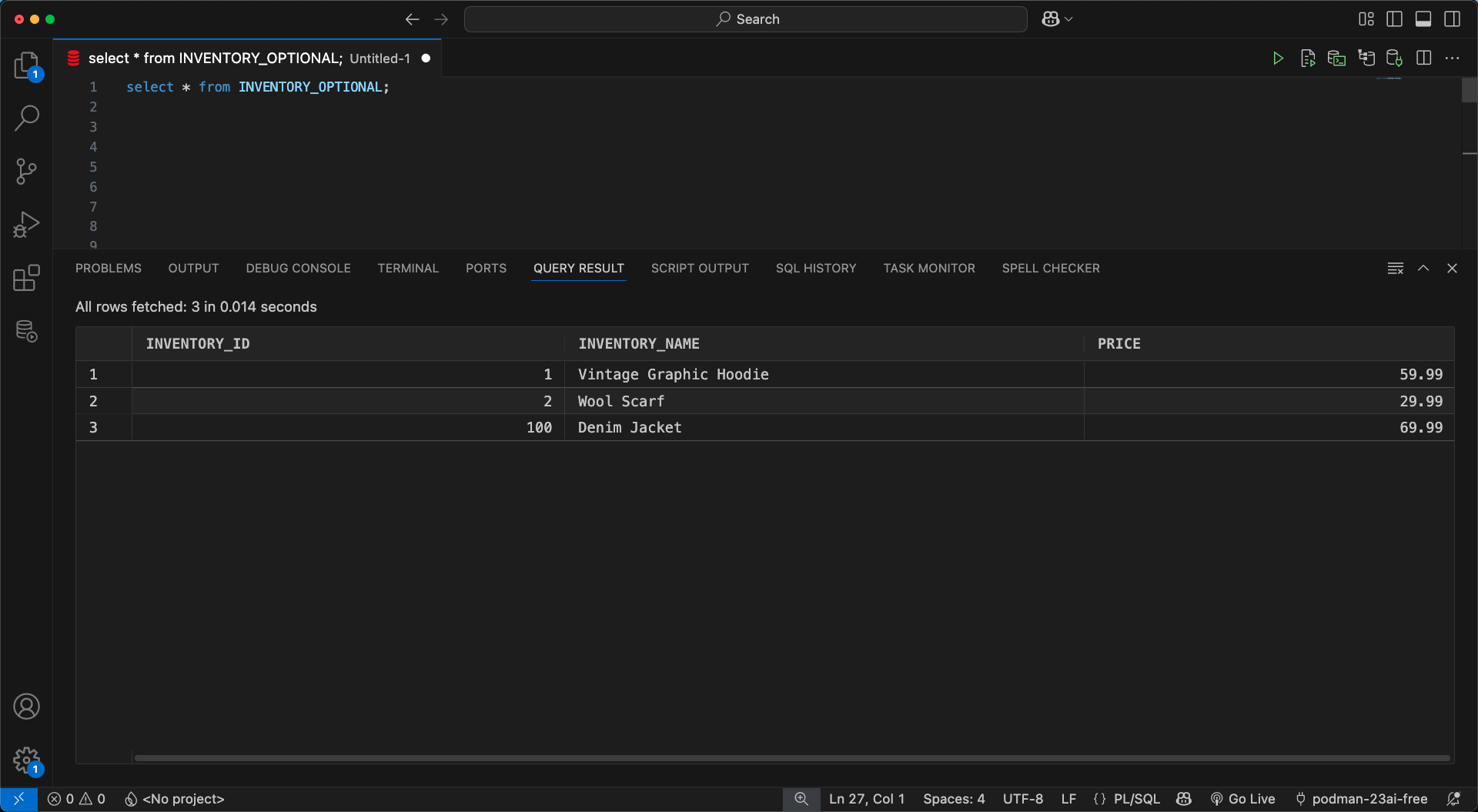Switch to the TERMINAL tab

408,269
